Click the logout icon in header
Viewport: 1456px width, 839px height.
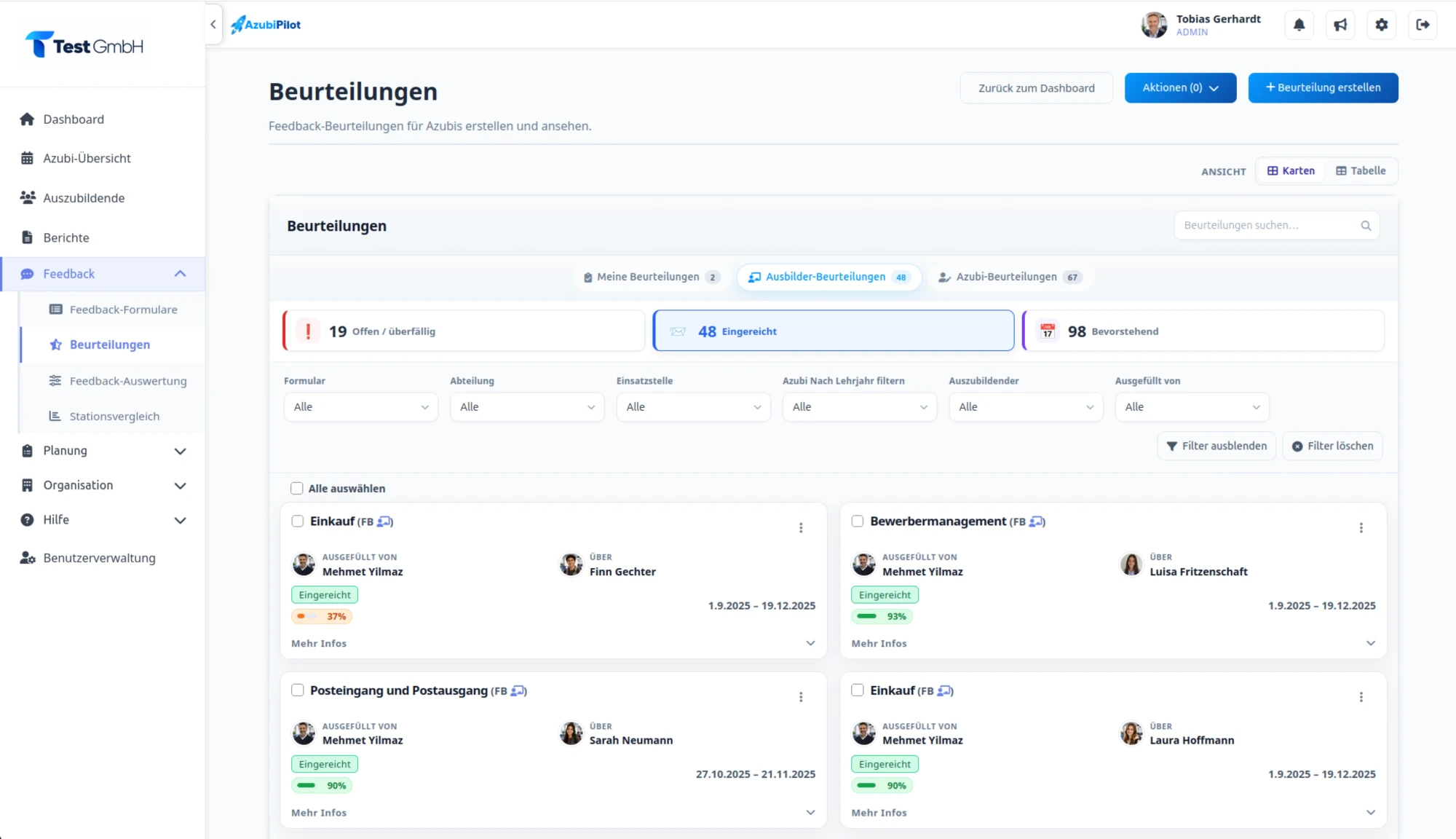[x=1423, y=25]
